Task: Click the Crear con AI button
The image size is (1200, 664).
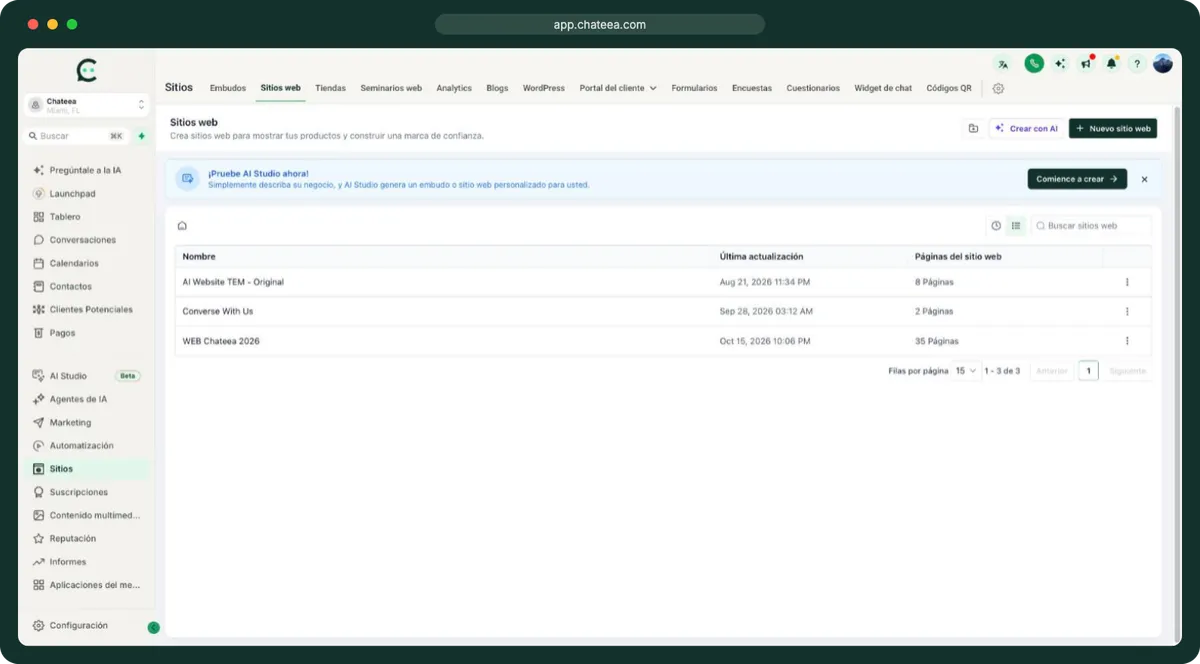Action: pos(1026,128)
